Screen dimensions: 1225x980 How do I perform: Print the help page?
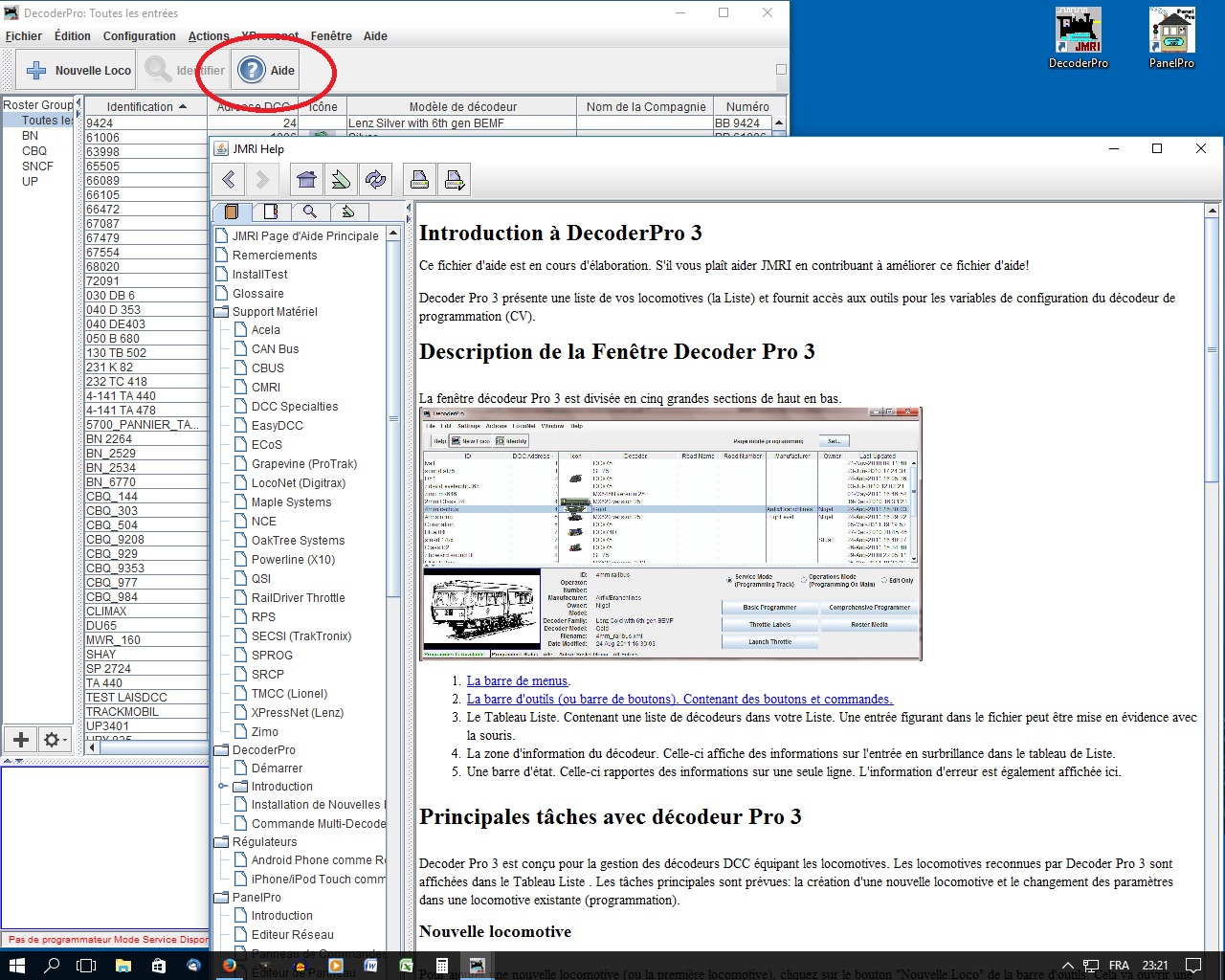419,179
